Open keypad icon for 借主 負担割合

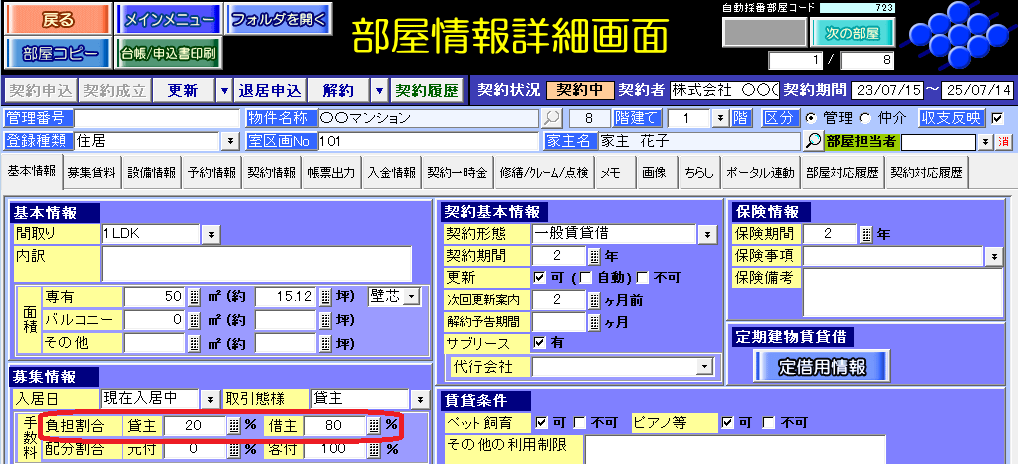pos(374,425)
